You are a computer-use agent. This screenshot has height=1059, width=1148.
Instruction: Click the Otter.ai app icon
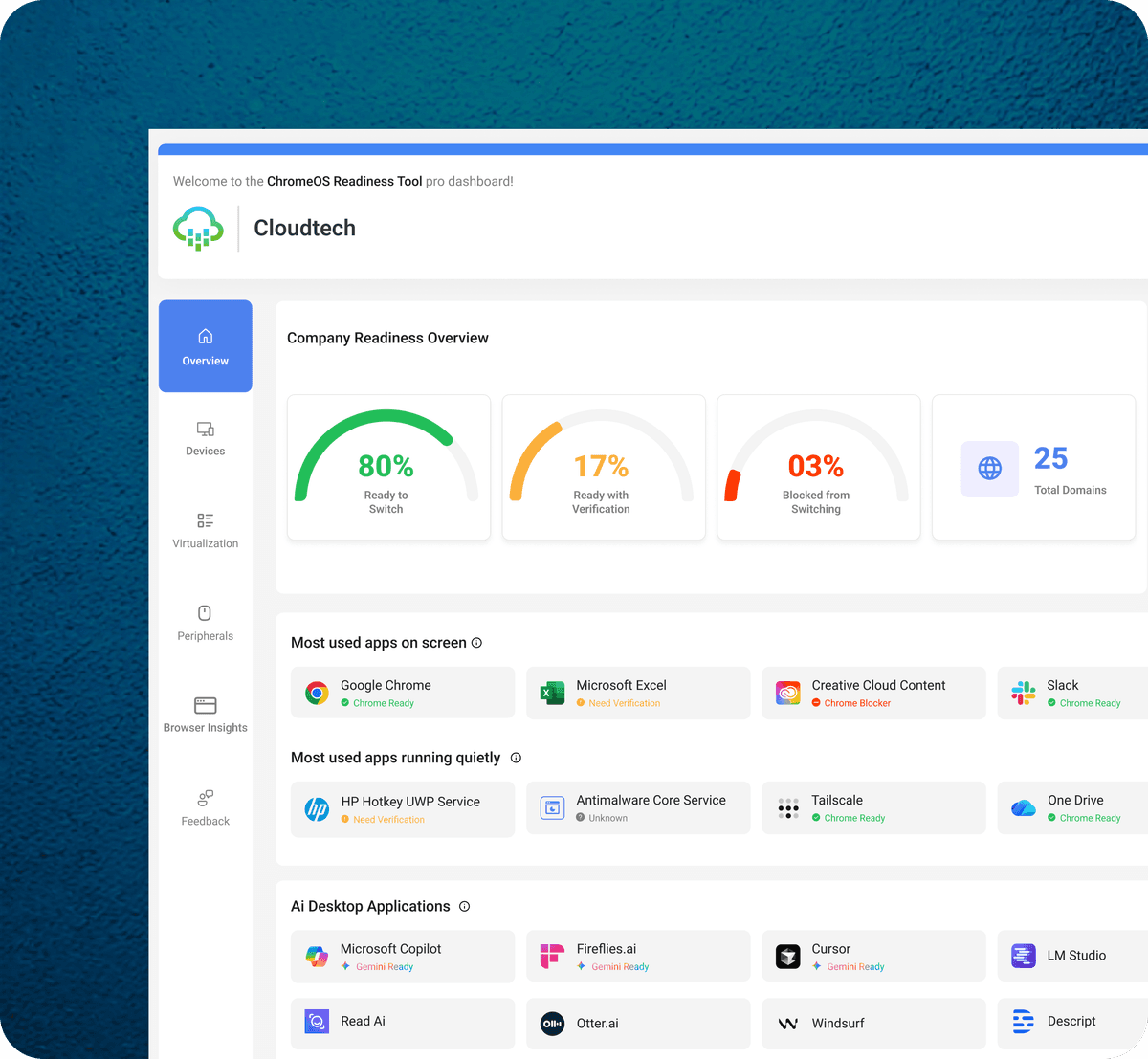pyautogui.click(x=552, y=1024)
